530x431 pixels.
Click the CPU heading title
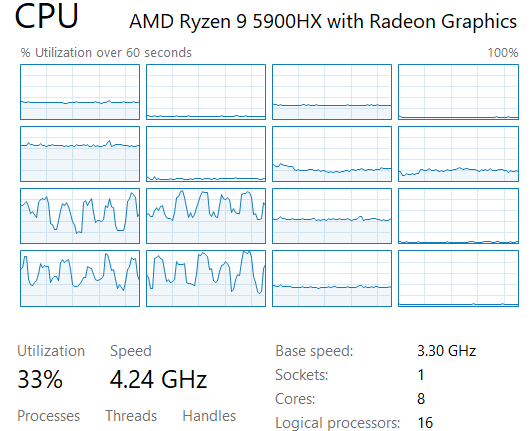pos(47,16)
